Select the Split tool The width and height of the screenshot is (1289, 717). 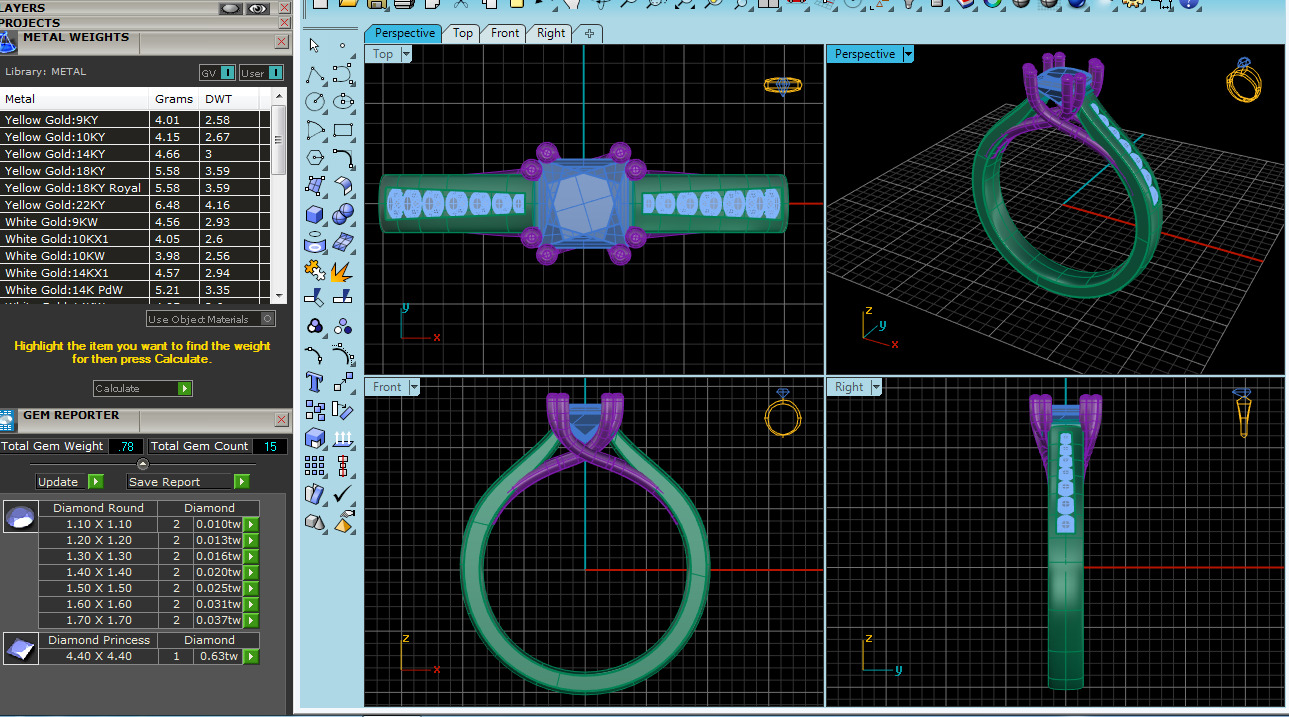(x=343, y=298)
